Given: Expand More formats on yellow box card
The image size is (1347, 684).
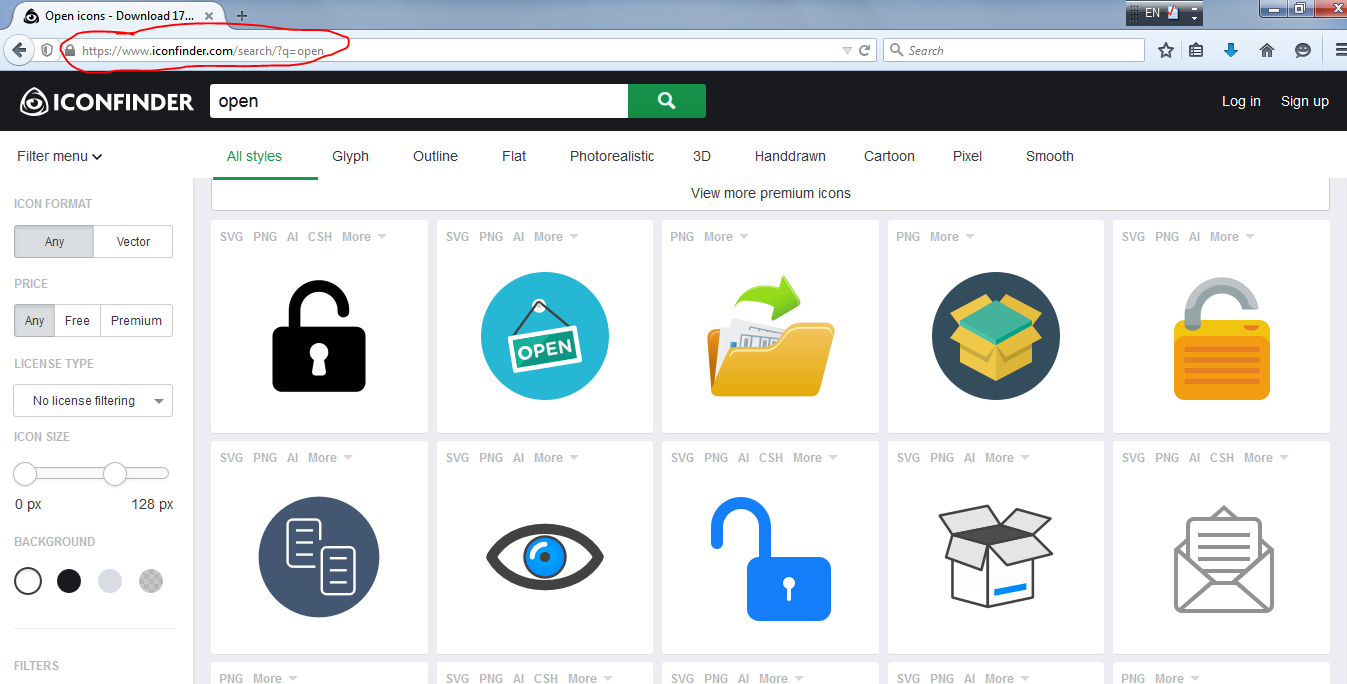Looking at the screenshot, I should point(952,237).
